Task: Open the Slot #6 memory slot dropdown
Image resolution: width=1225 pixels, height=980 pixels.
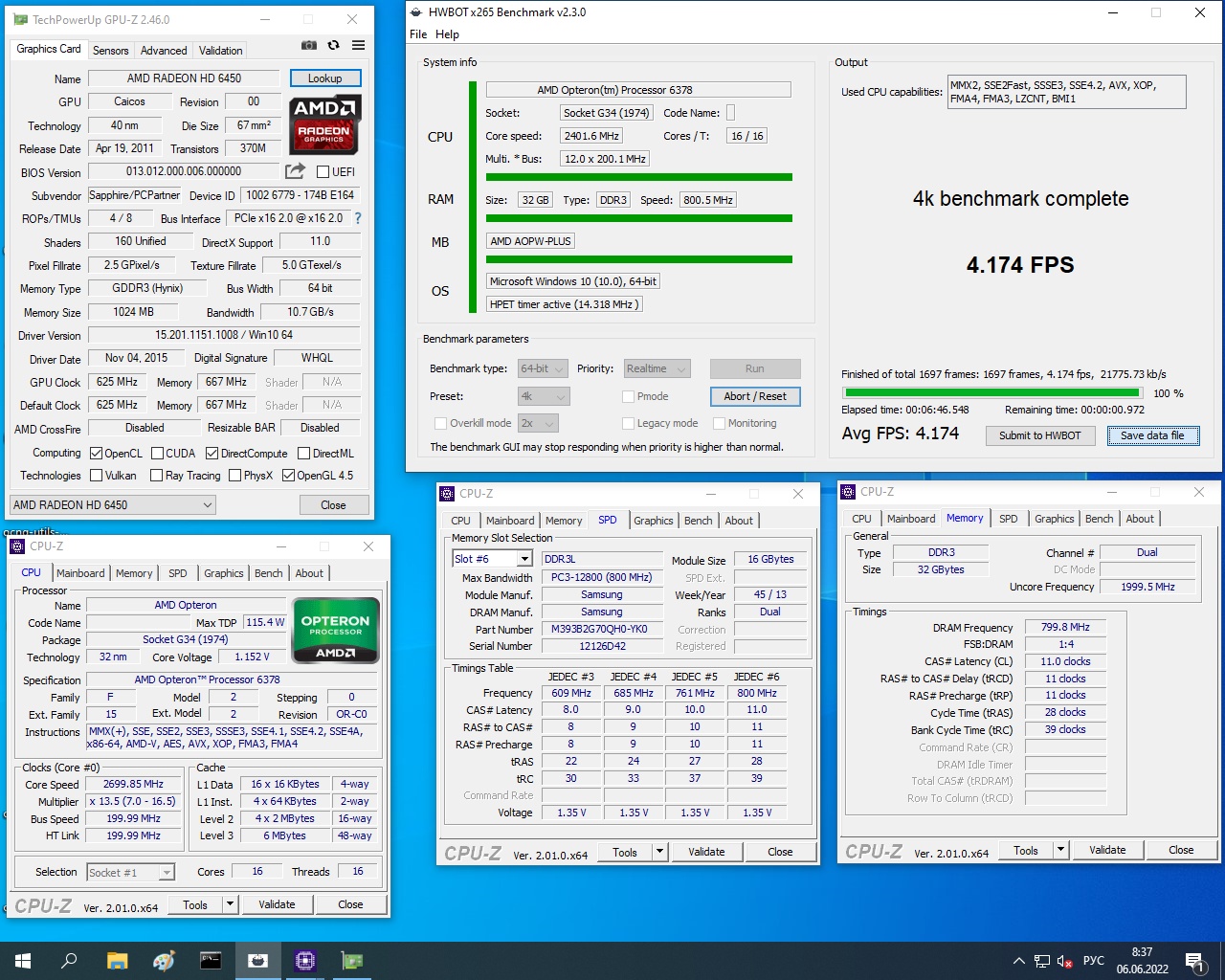Action: click(492, 559)
